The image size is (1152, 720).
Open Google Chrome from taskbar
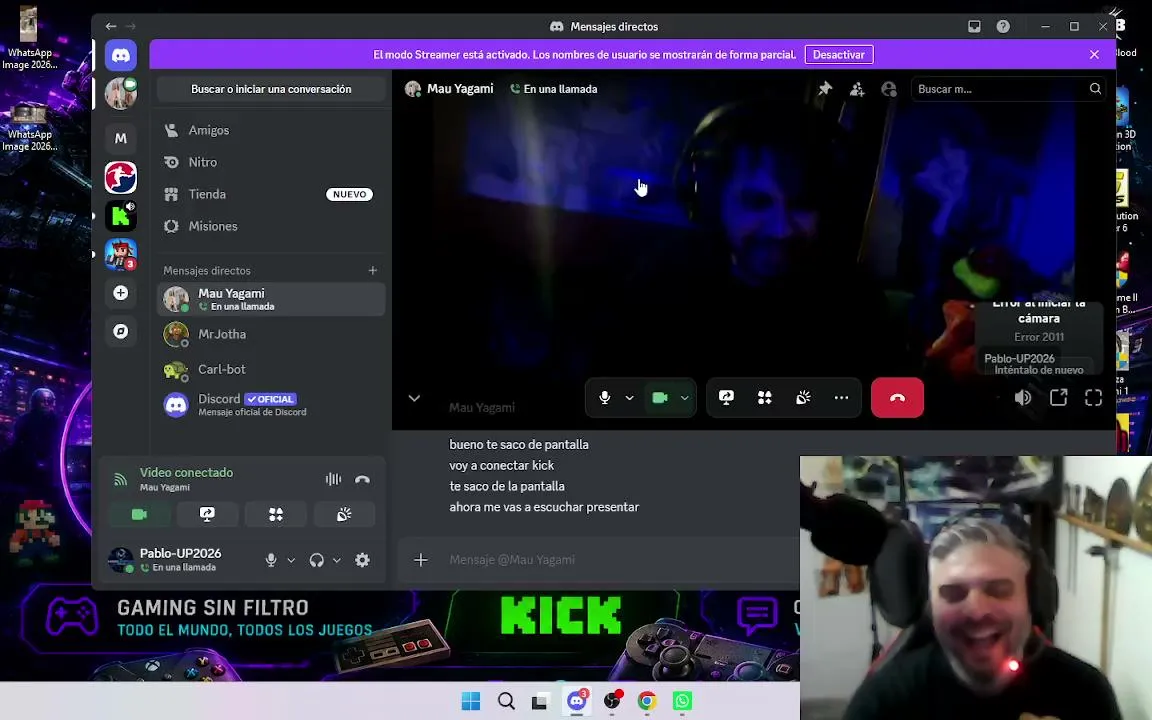coord(647,701)
